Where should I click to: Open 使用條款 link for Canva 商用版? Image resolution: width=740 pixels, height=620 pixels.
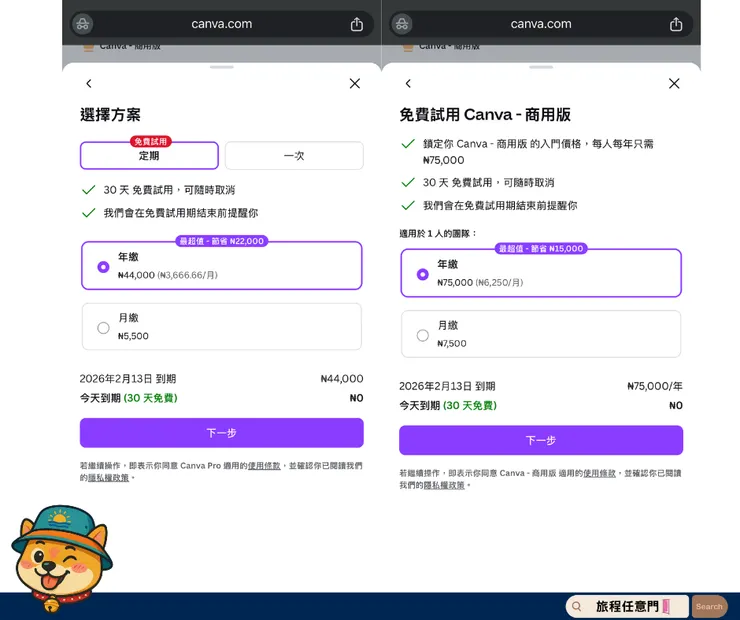coord(599,473)
